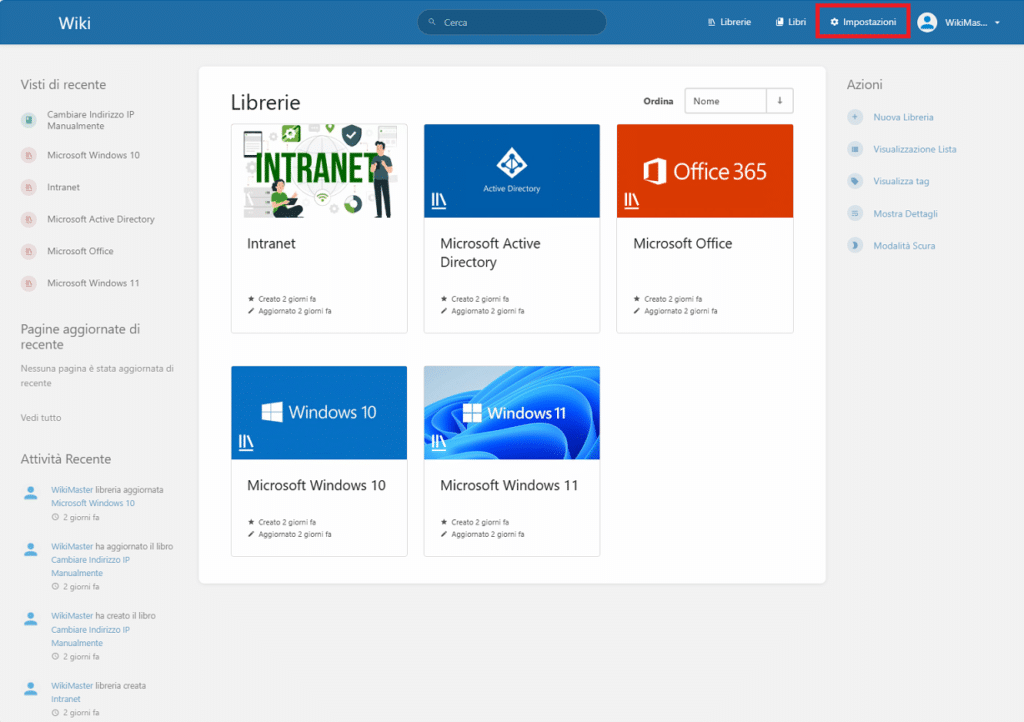Click icon beside recent Microsoft Windows 10

pyautogui.click(x=29, y=155)
